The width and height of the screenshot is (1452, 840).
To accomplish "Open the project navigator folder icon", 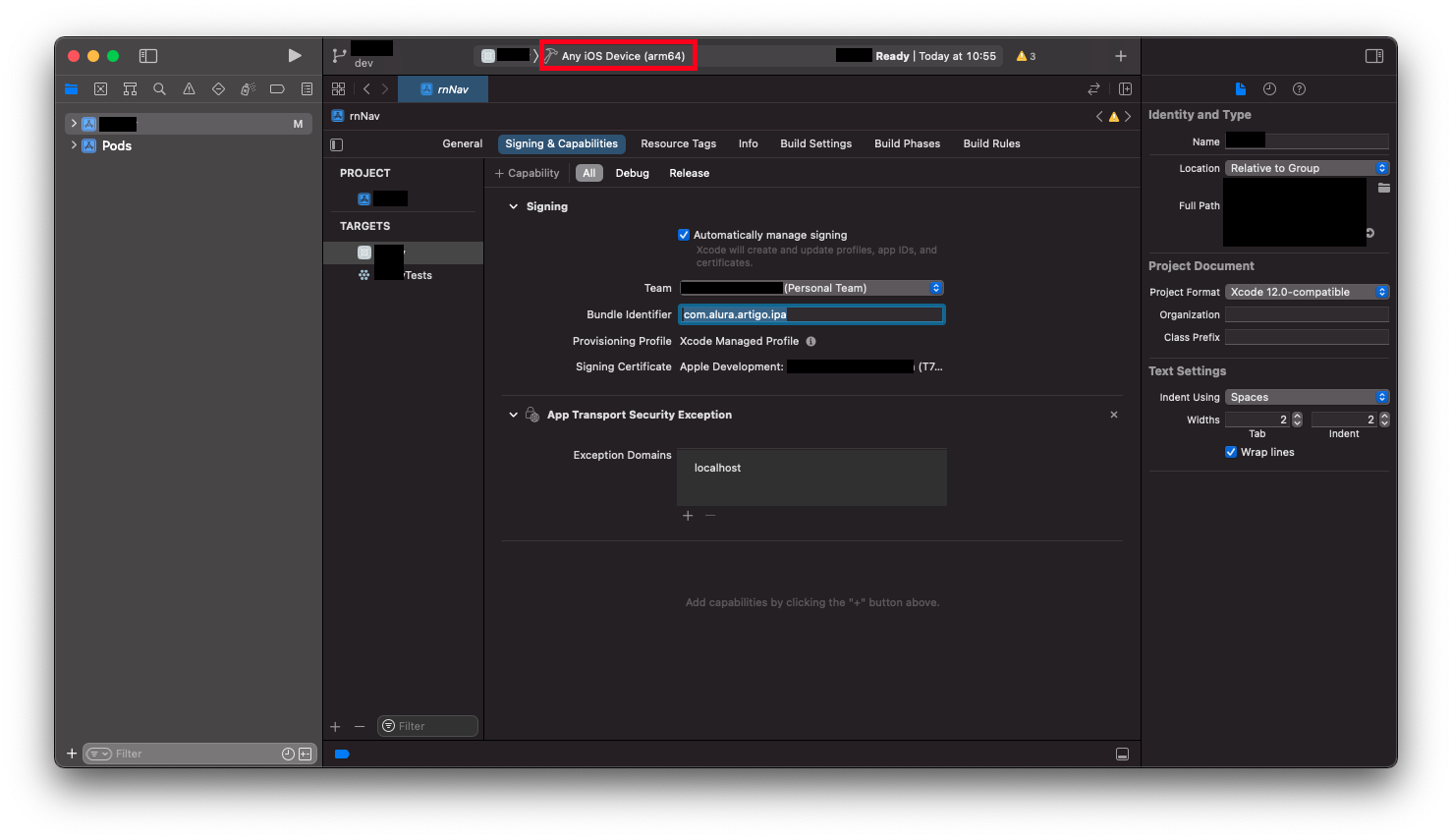I will (x=71, y=89).
